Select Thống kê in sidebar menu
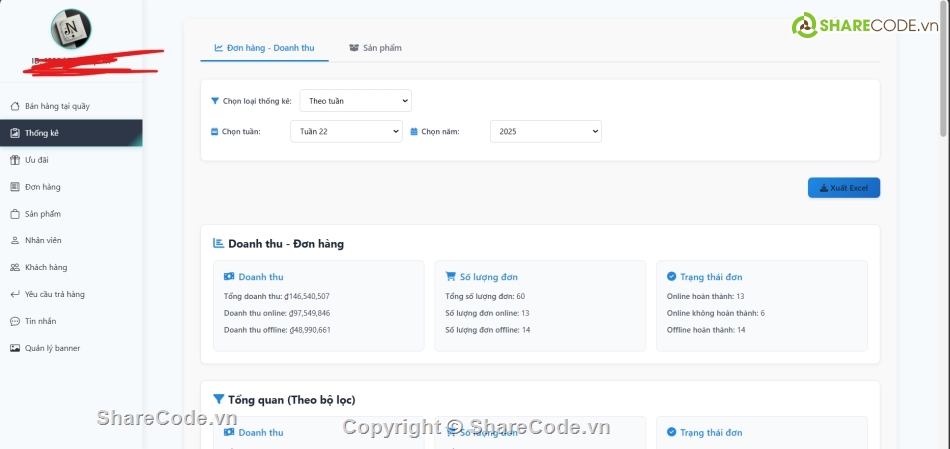 pos(71,133)
